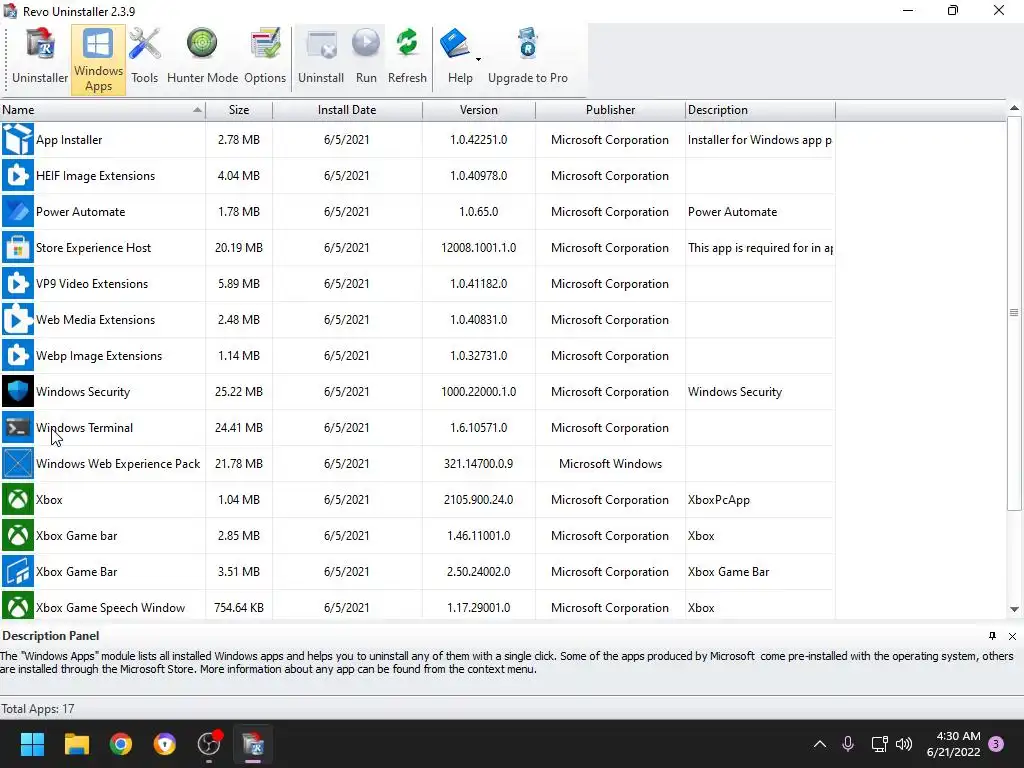Expand the Help dropdown arrow
This screenshot has width=1024, height=768.
(479, 59)
